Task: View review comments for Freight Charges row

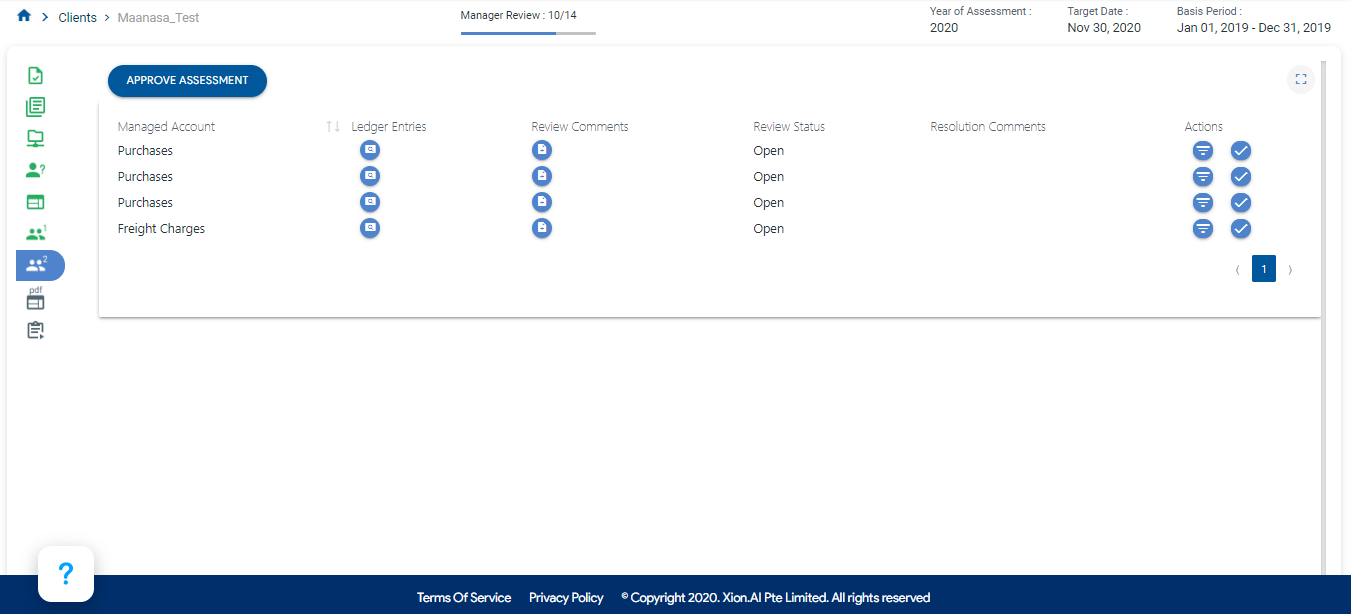Action: click(541, 228)
